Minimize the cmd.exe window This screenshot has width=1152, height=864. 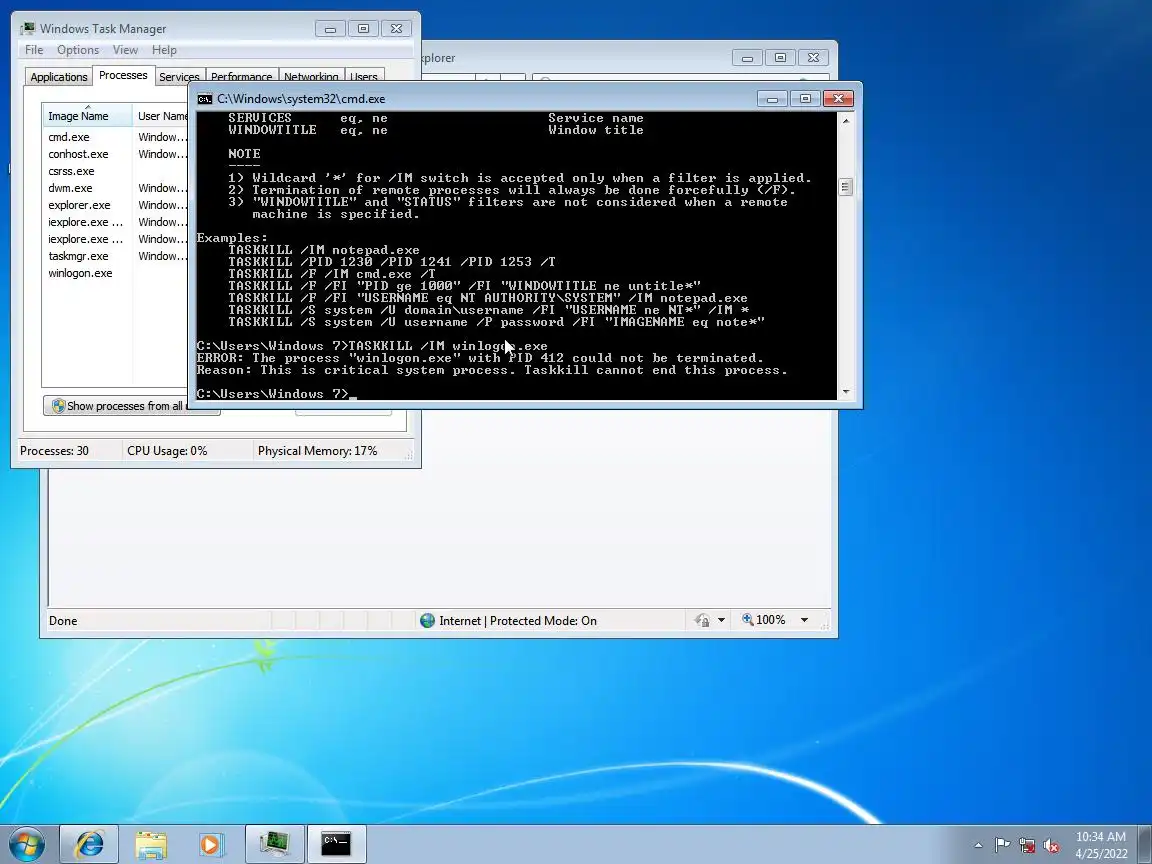[772, 99]
